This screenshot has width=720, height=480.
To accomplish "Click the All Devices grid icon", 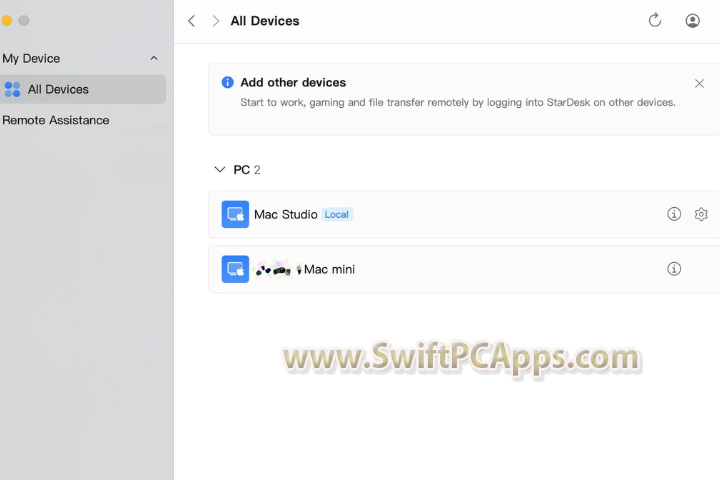I will [x=12, y=89].
